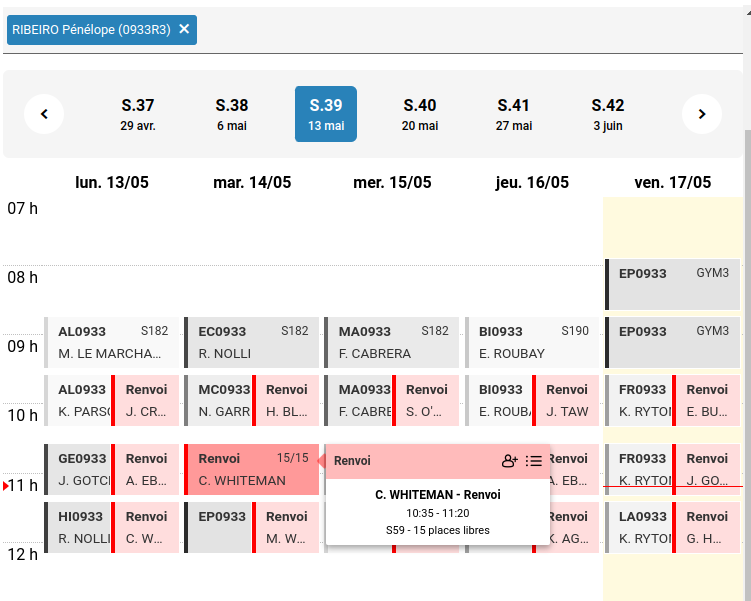Image resolution: width=751 pixels, height=601 pixels.
Task: Go to previous weeks with left arrow
Action: click(x=44, y=114)
